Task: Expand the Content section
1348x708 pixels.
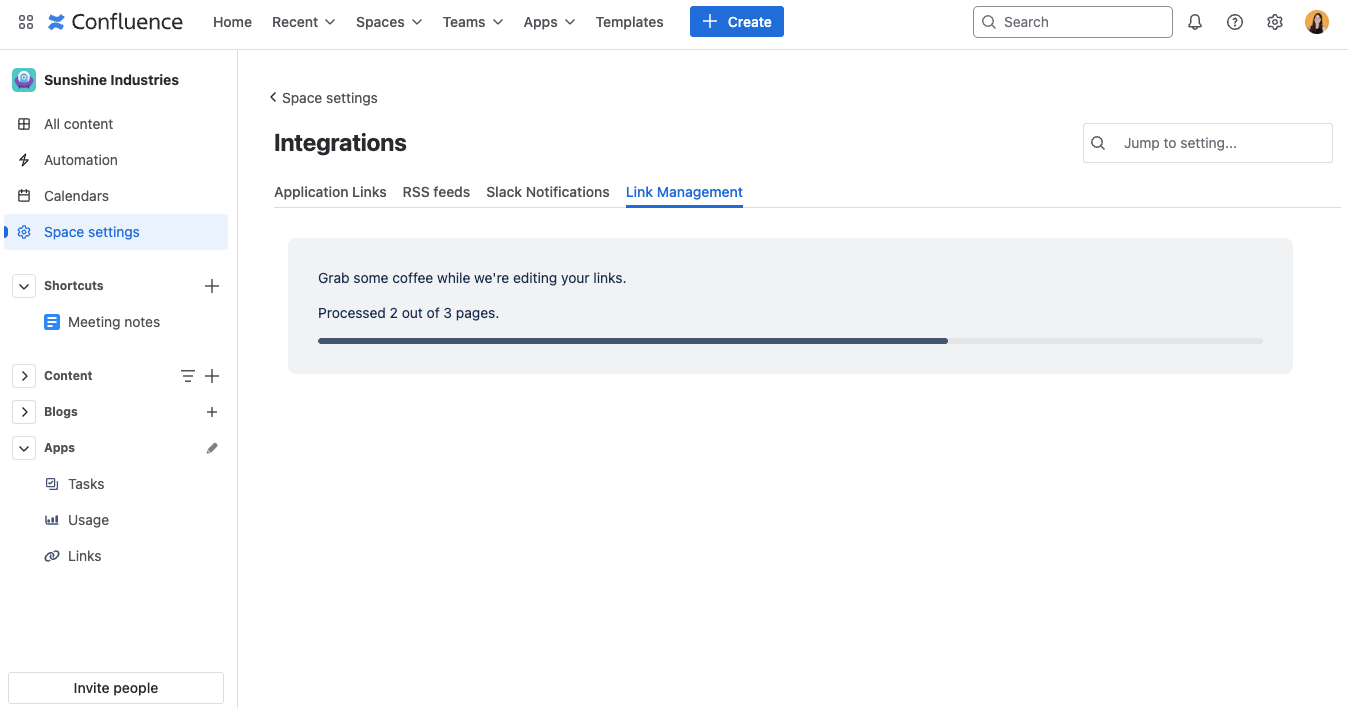Action: click(x=23, y=375)
